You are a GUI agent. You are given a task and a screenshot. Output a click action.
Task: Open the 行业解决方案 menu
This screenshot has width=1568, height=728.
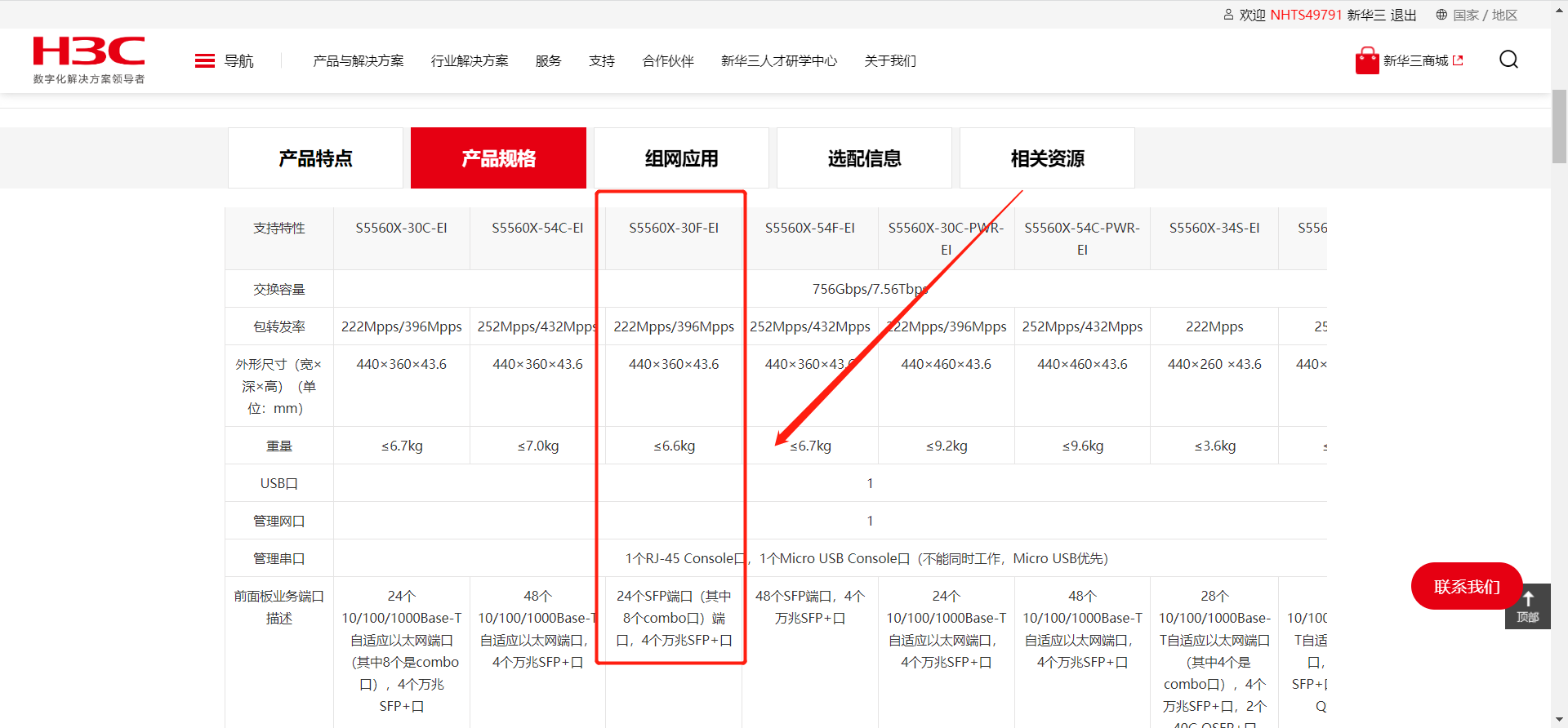point(470,61)
